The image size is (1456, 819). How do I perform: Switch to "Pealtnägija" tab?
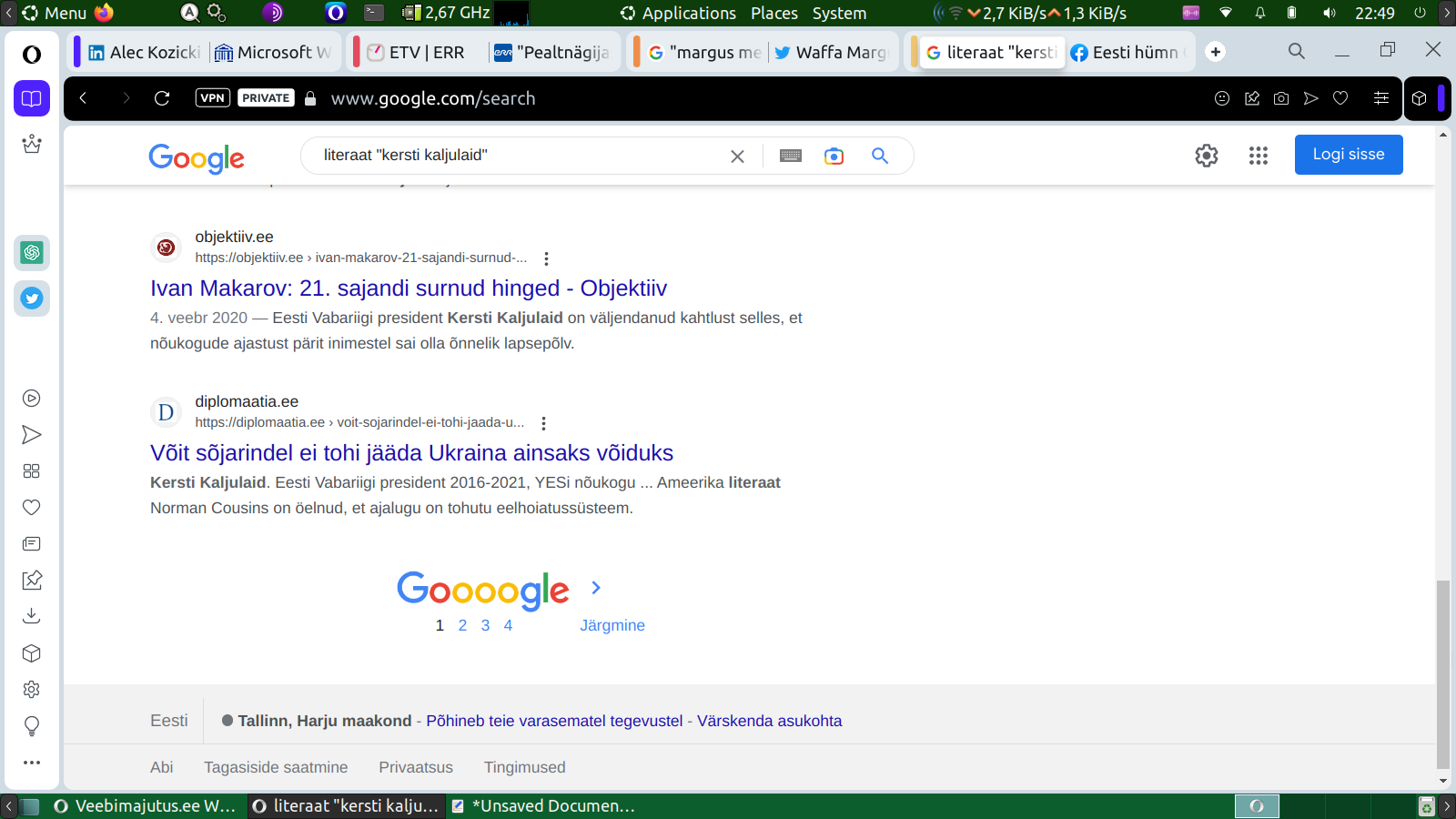point(552,53)
